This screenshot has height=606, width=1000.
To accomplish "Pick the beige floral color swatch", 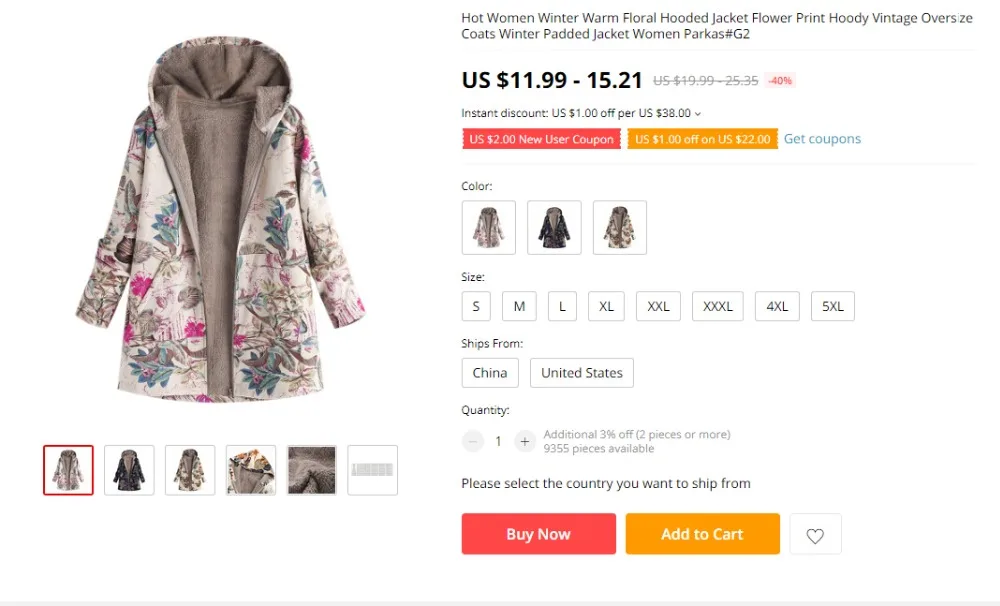I will (620, 228).
